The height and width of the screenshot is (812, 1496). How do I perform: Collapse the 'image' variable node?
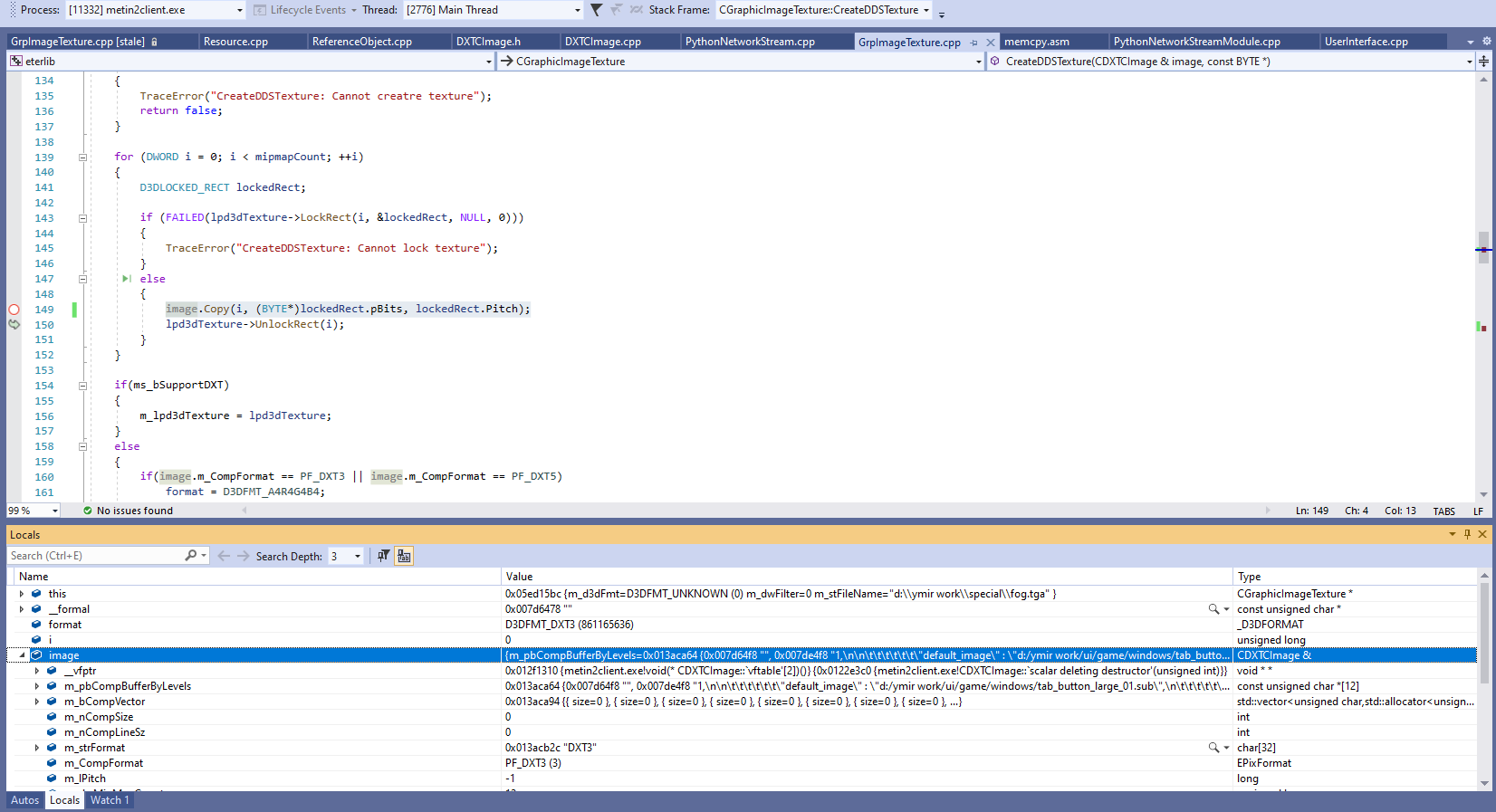[22, 655]
